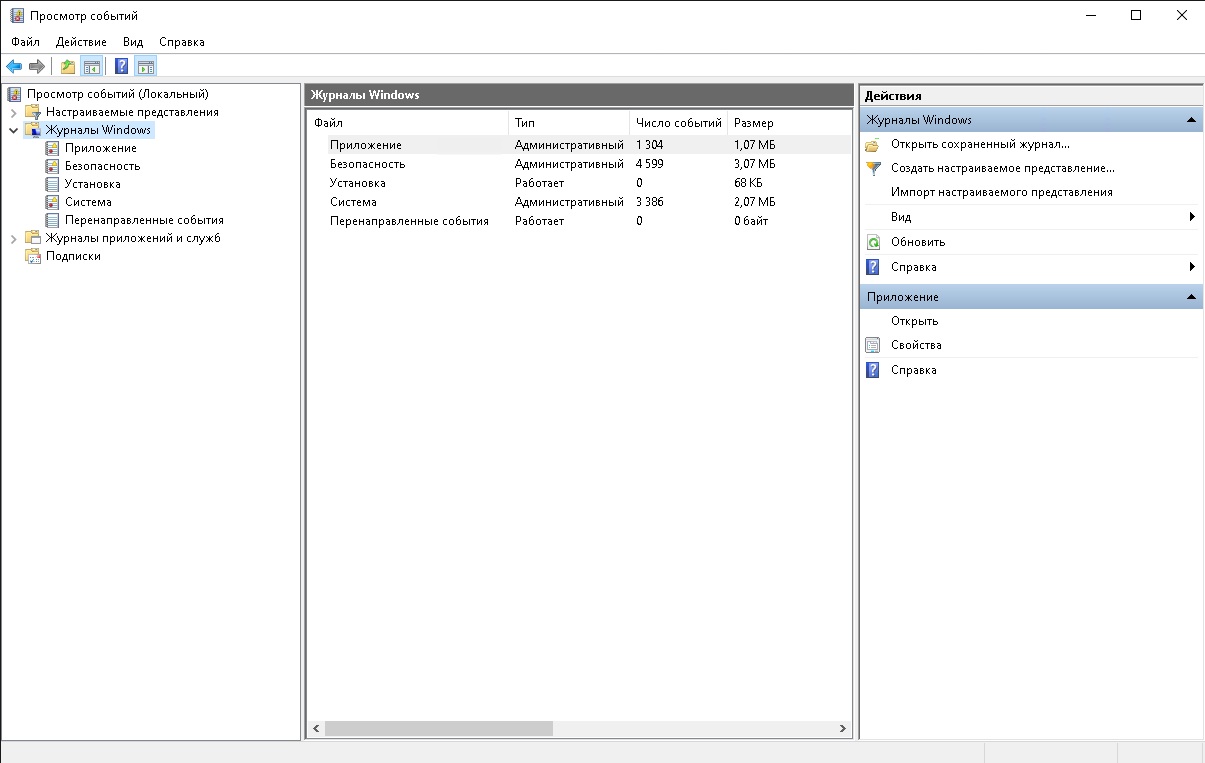The width and height of the screenshot is (1205, 763).
Task: Click the Back arrow toolbar icon
Action: (x=14, y=67)
